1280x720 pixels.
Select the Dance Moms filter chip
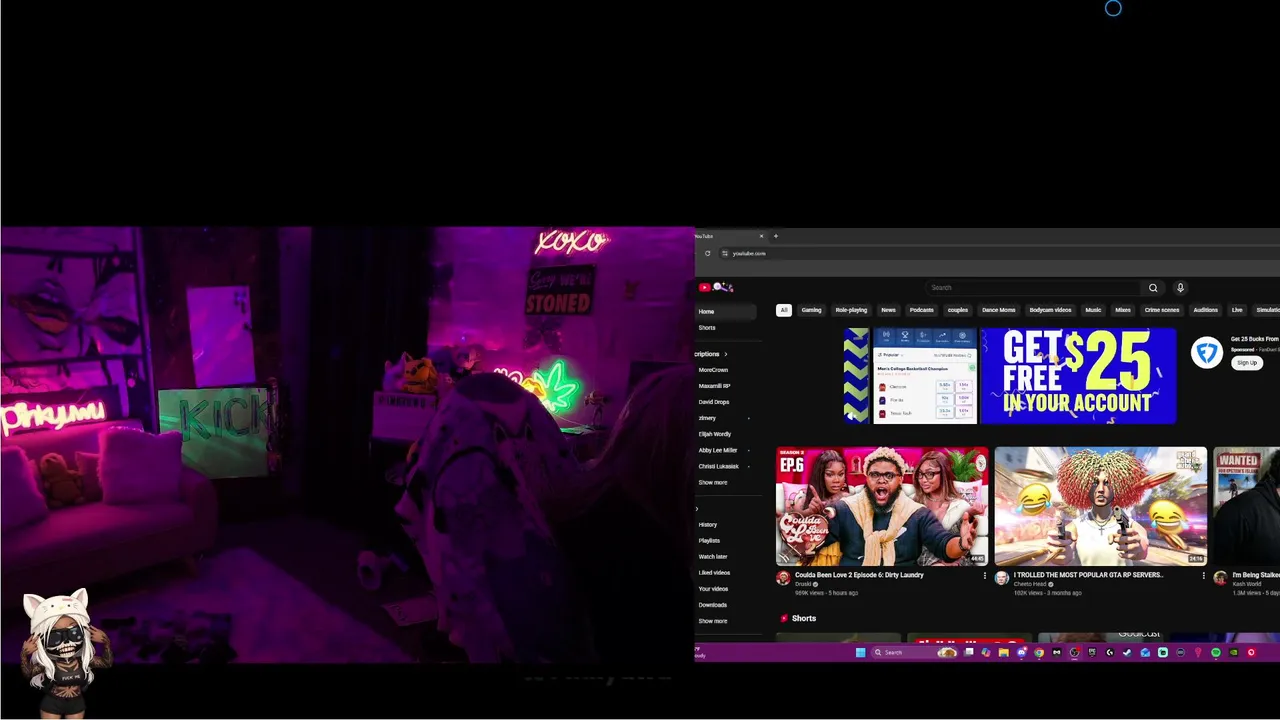click(998, 310)
